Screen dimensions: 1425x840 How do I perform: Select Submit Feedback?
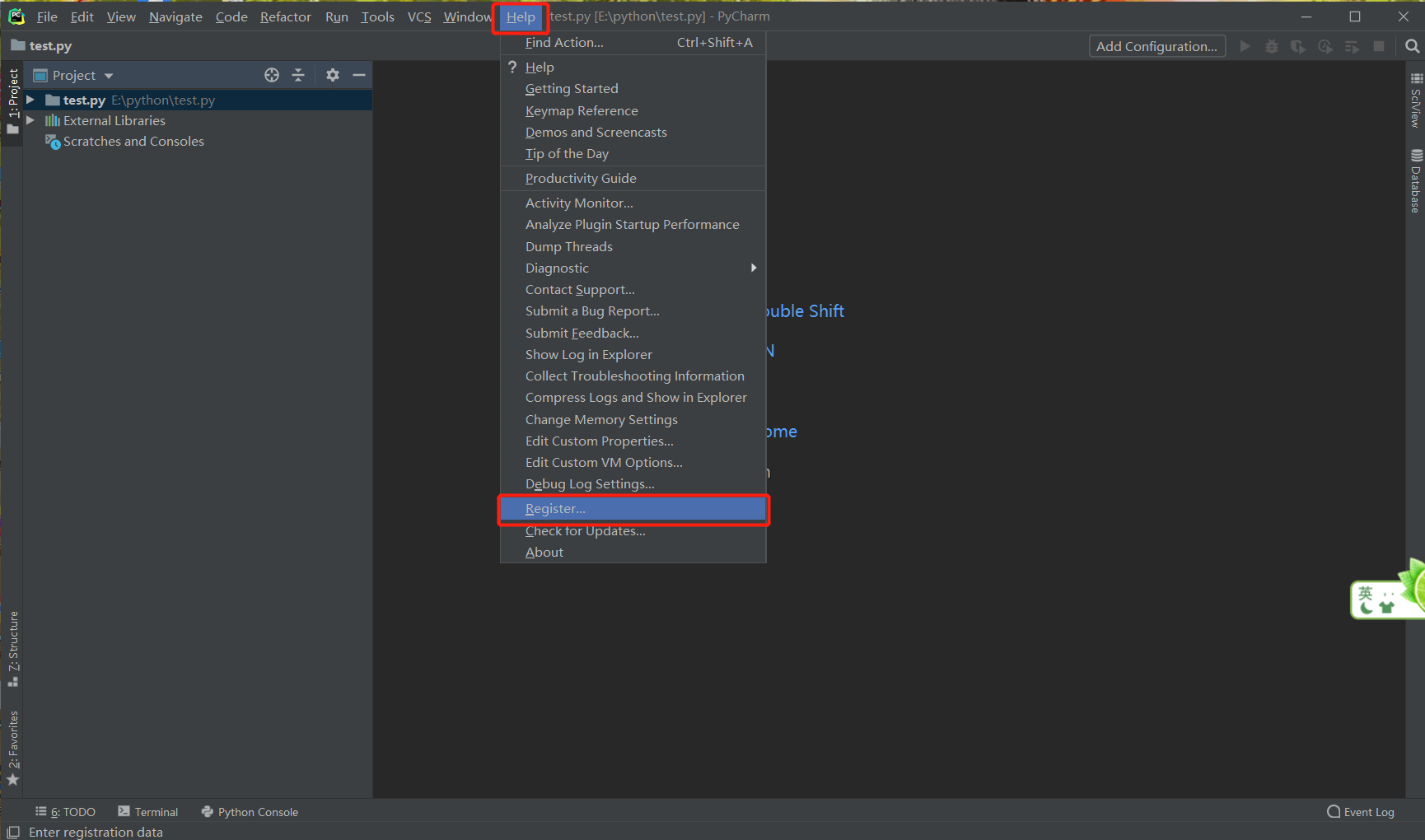click(x=633, y=333)
